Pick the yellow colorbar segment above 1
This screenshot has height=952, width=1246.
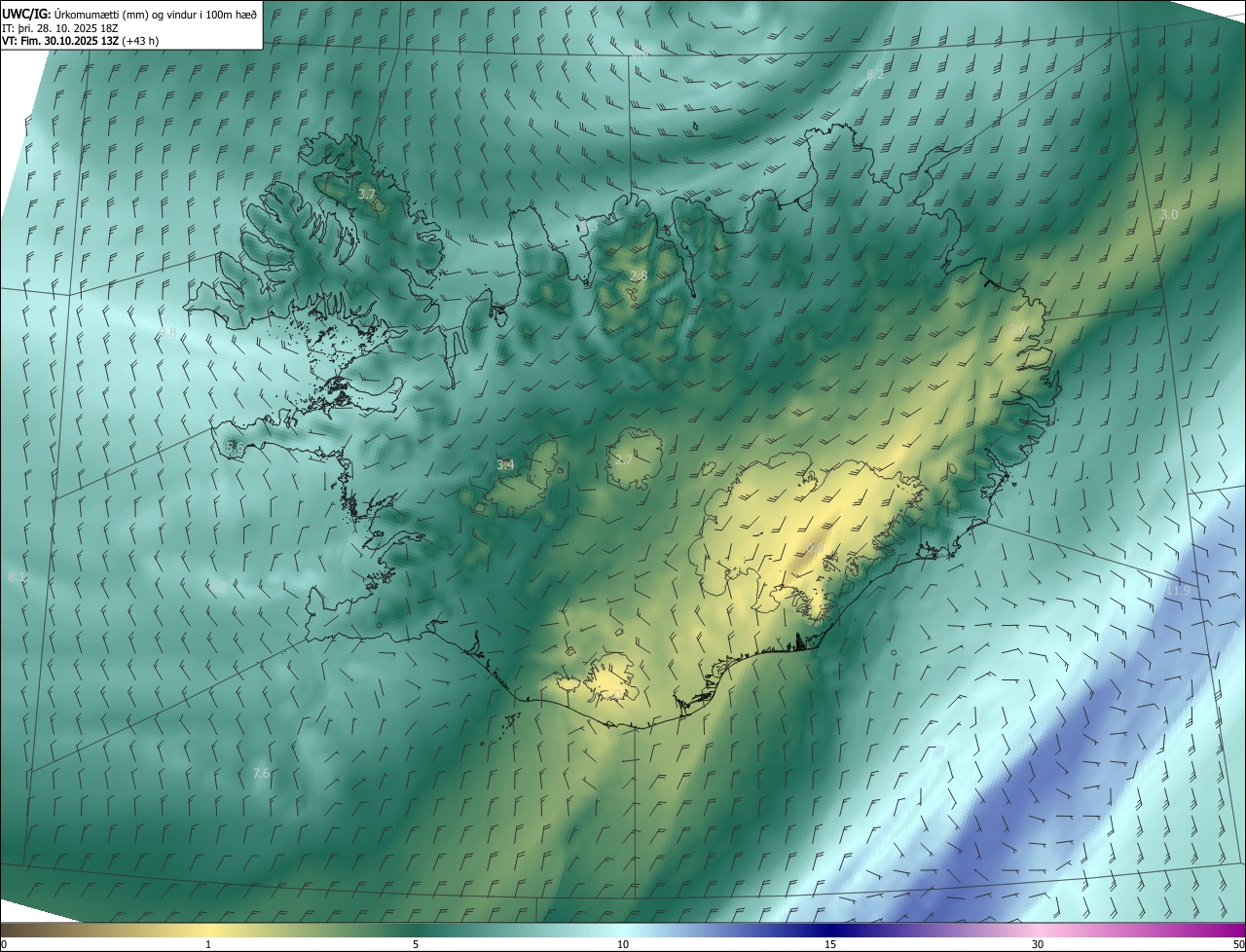tap(208, 931)
